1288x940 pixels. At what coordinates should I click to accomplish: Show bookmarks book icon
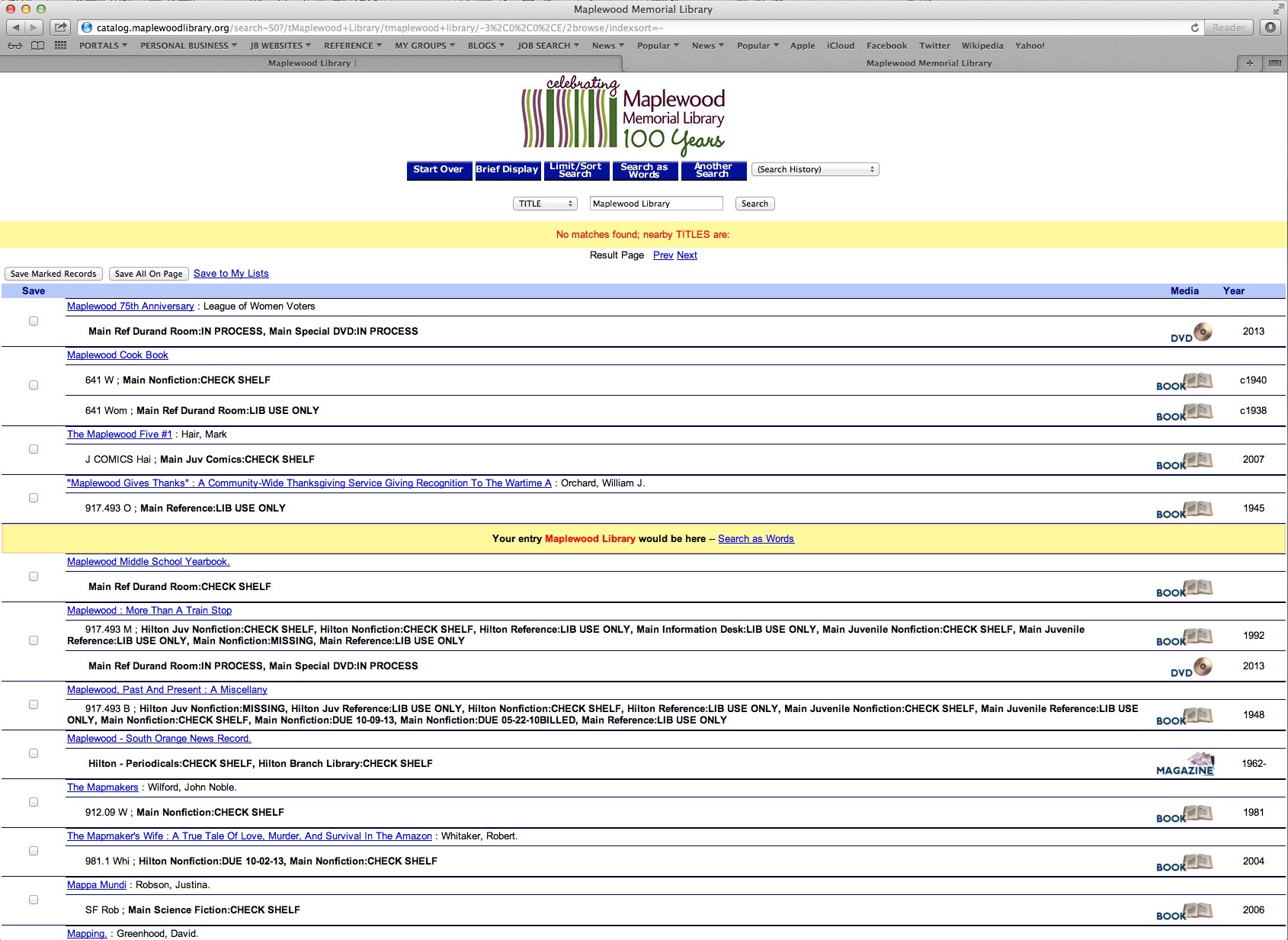pos(37,46)
